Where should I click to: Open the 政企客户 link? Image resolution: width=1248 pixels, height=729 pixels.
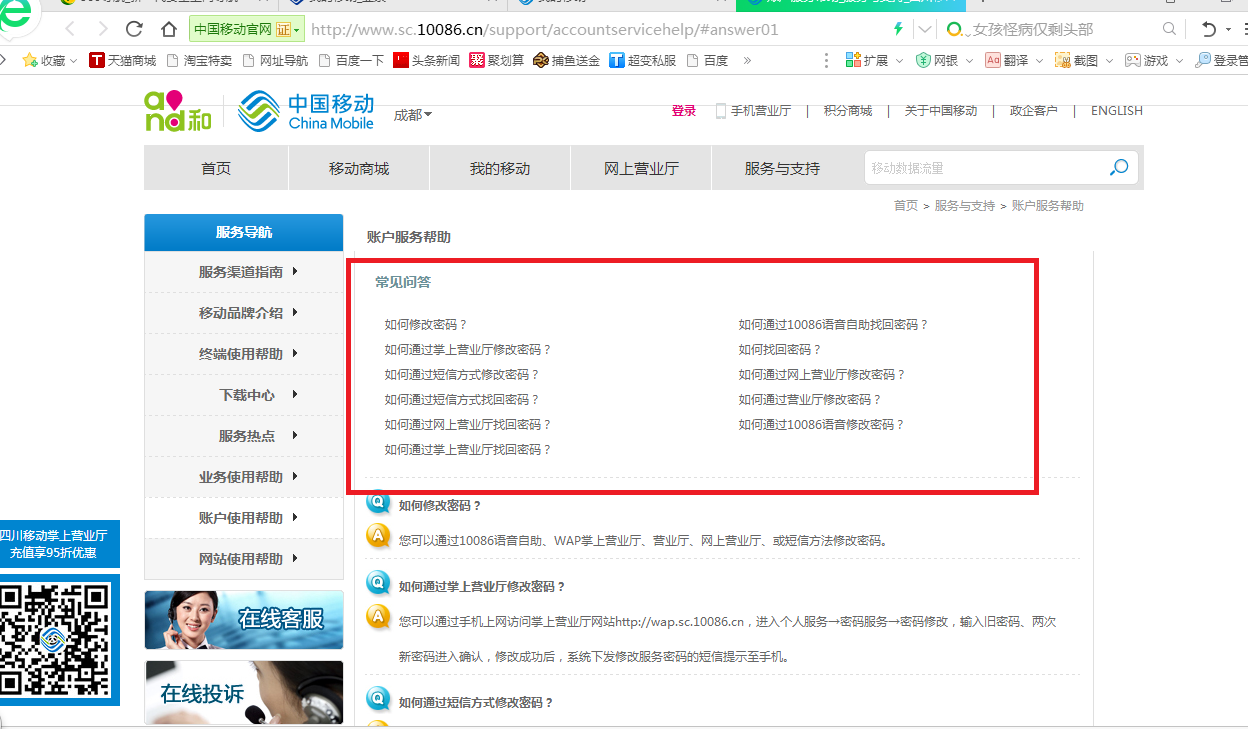(1034, 111)
